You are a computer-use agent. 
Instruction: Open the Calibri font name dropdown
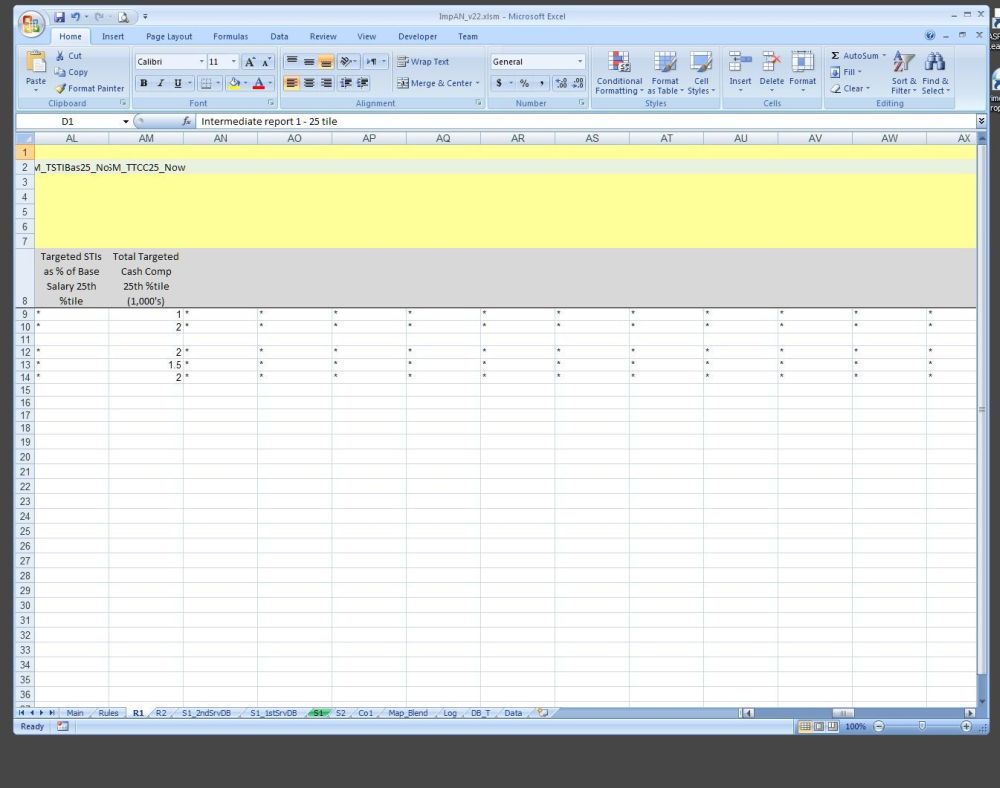tap(201, 62)
